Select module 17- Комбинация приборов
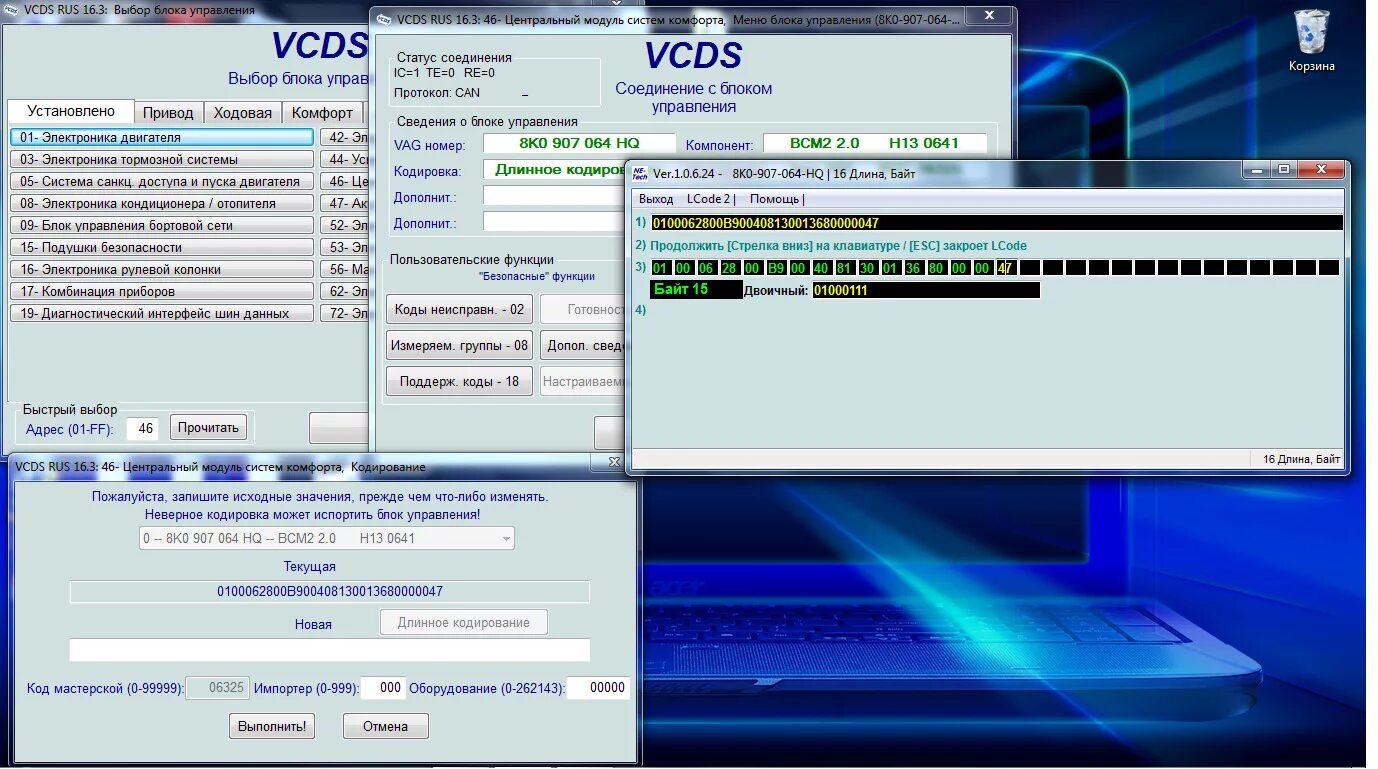 tap(162, 291)
